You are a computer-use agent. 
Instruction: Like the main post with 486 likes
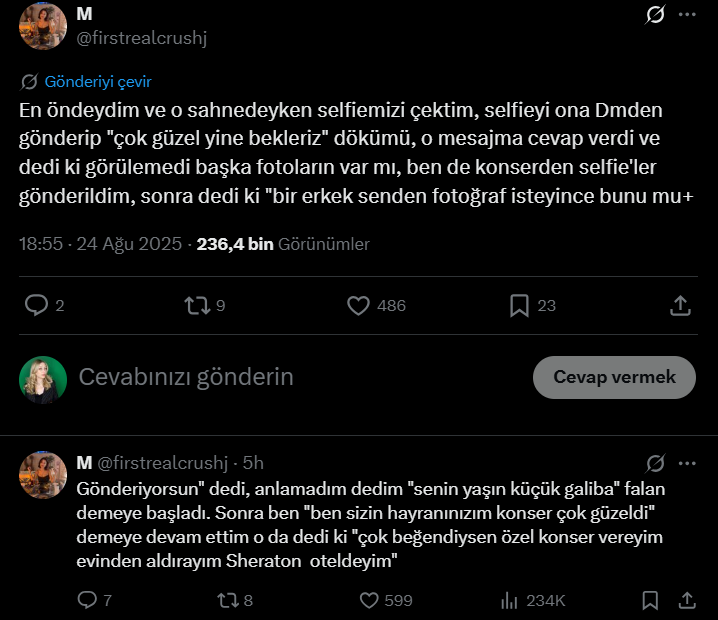pyautogui.click(x=359, y=305)
